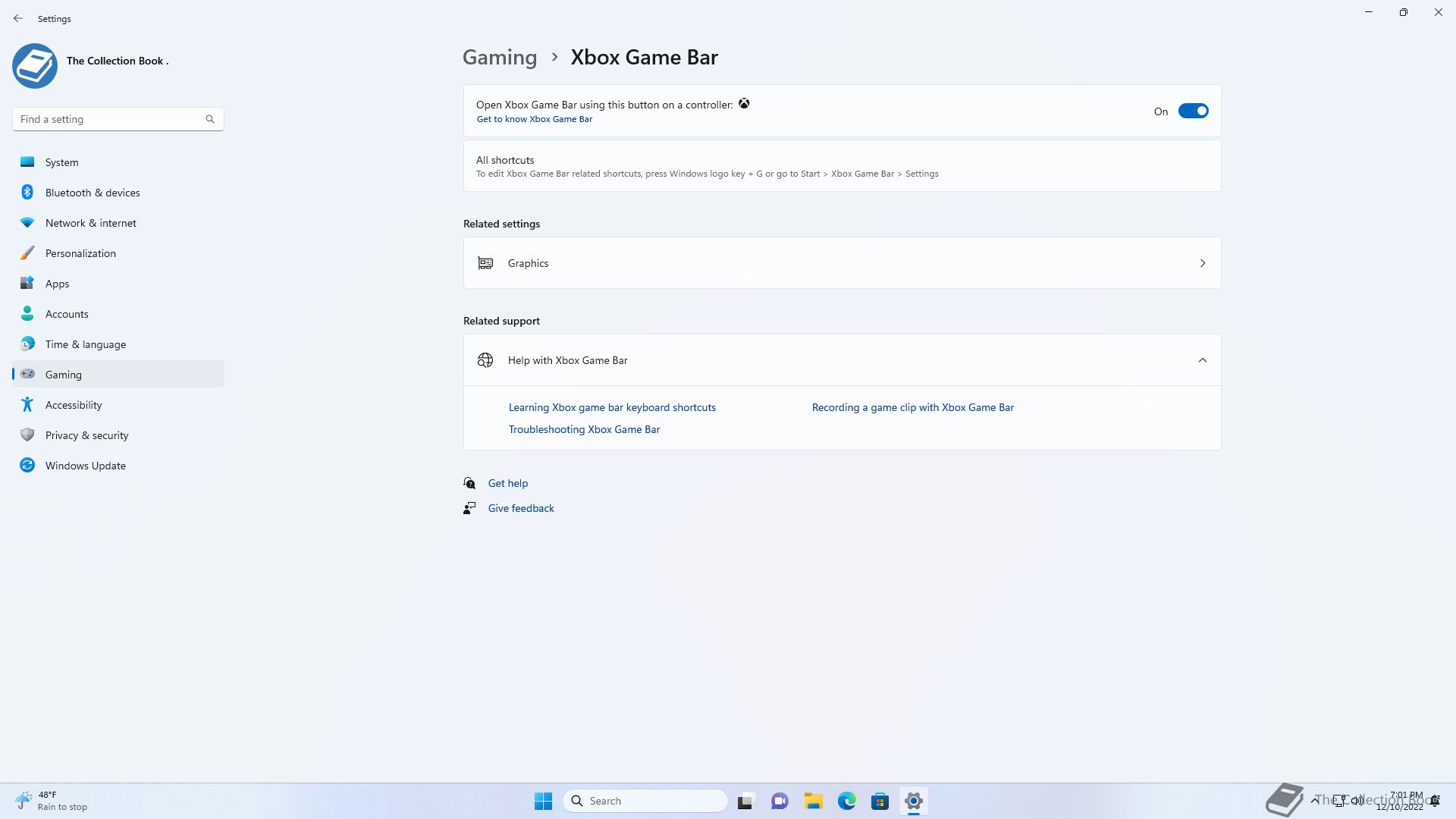
Task: Open Graphics settings via chevron arrow
Action: point(1202,263)
